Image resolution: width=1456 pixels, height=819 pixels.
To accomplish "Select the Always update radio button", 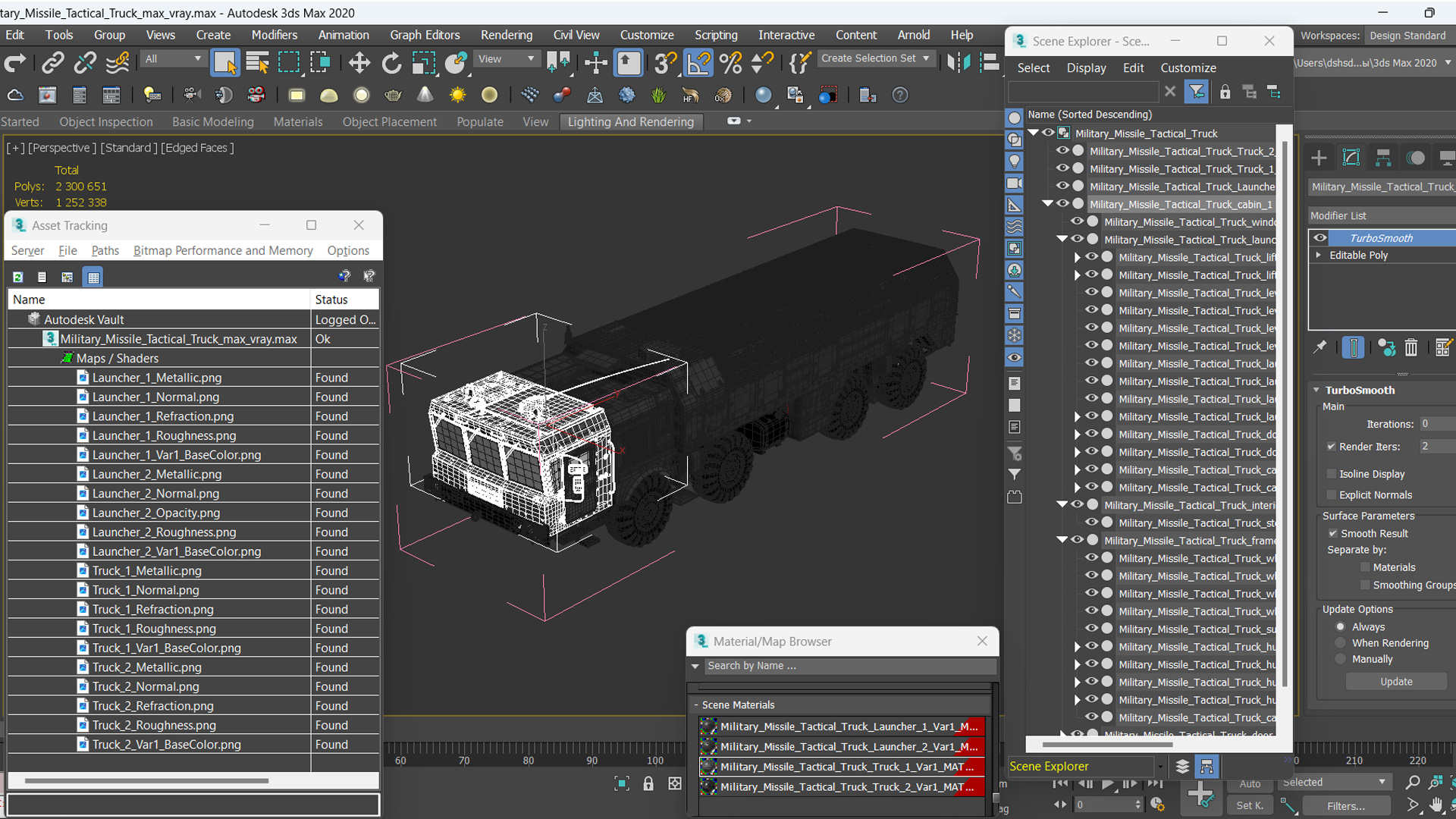I will tap(1341, 626).
